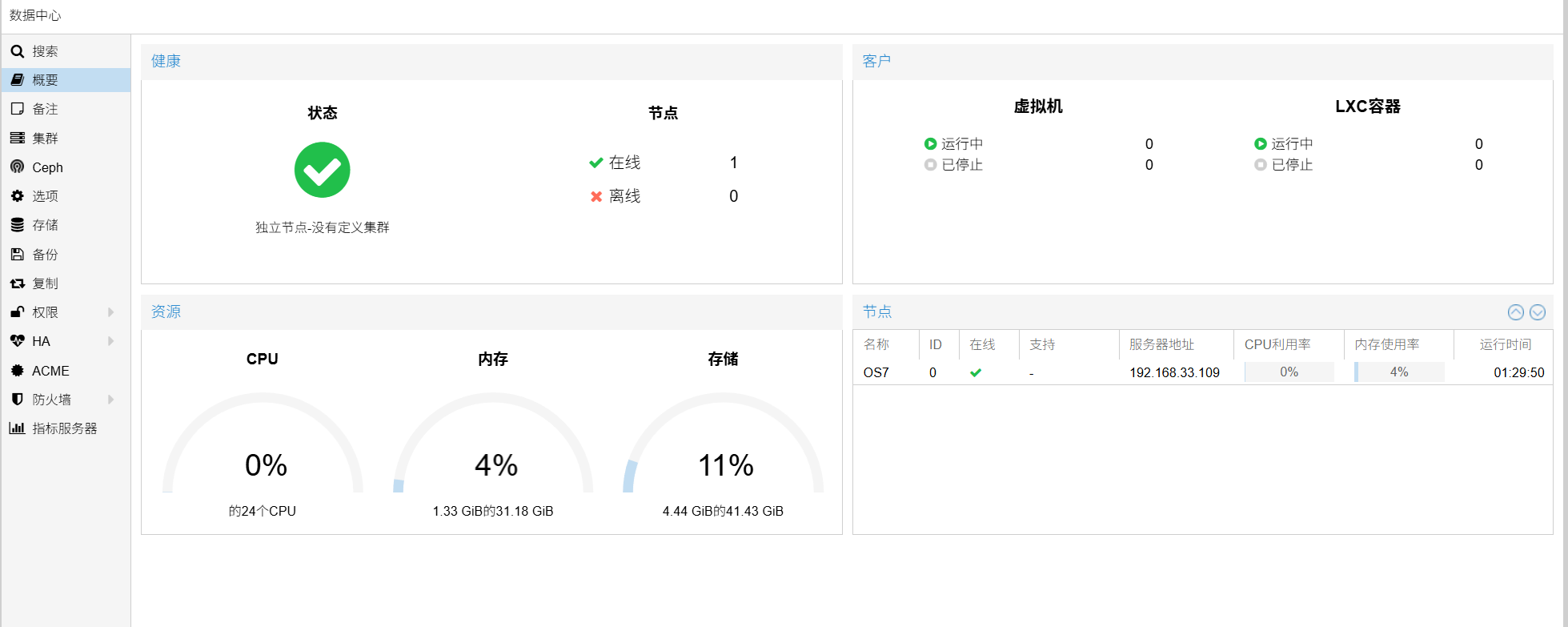Screen dimensions: 1568x627
Task: Open the Ceph section icon
Action: pyautogui.click(x=17, y=167)
